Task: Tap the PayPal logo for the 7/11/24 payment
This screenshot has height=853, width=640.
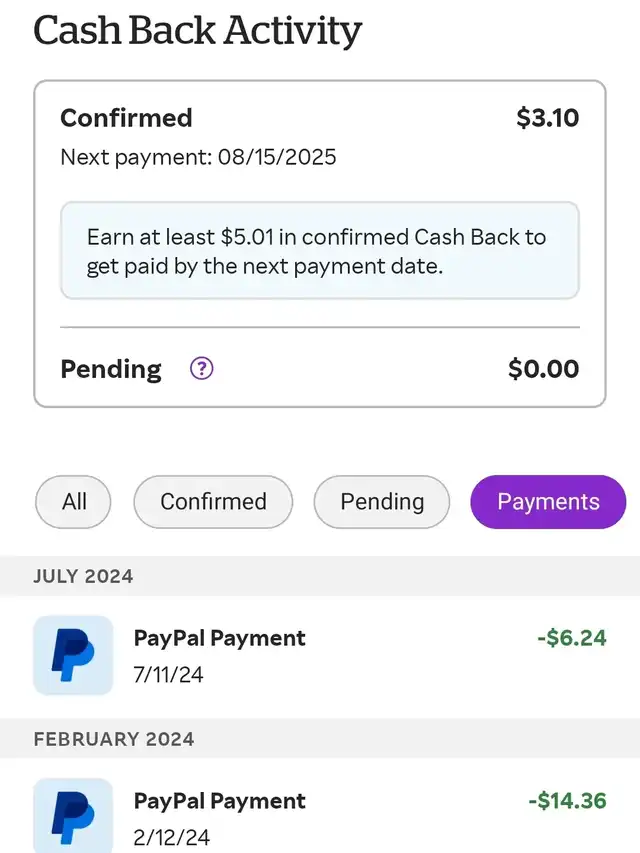Action: (x=73, y=655)
